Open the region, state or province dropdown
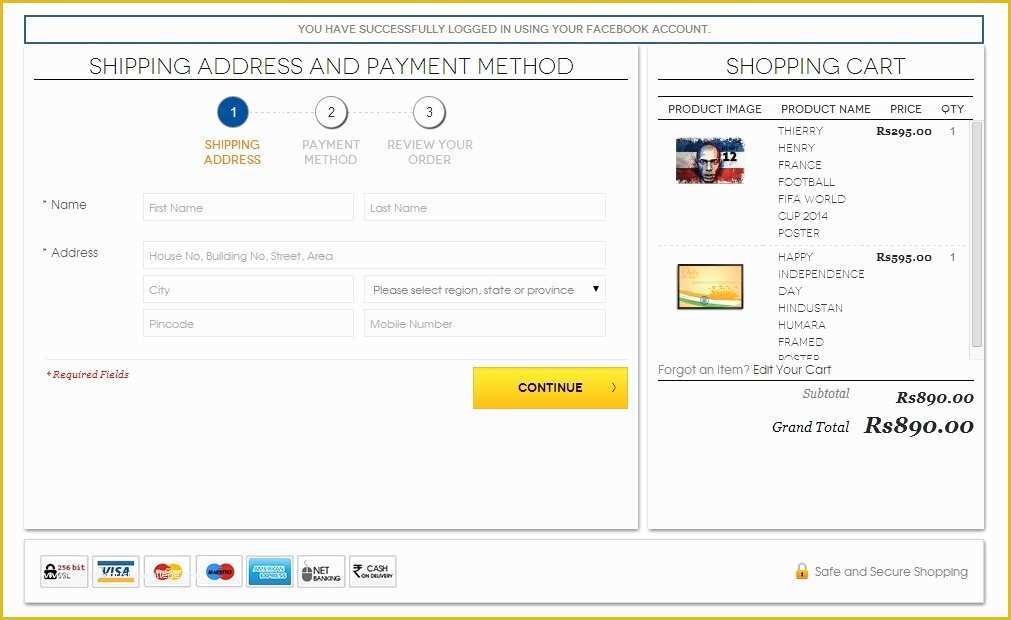1011x620 pixels. tap(485, 290)
